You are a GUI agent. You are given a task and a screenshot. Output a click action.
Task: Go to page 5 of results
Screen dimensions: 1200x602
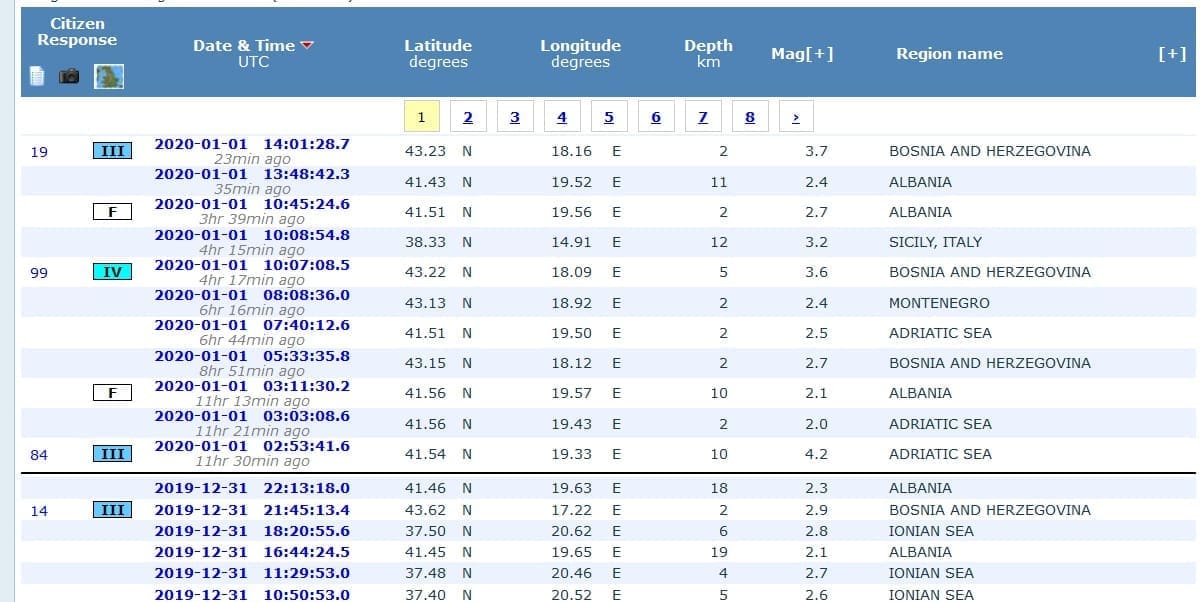608,117
